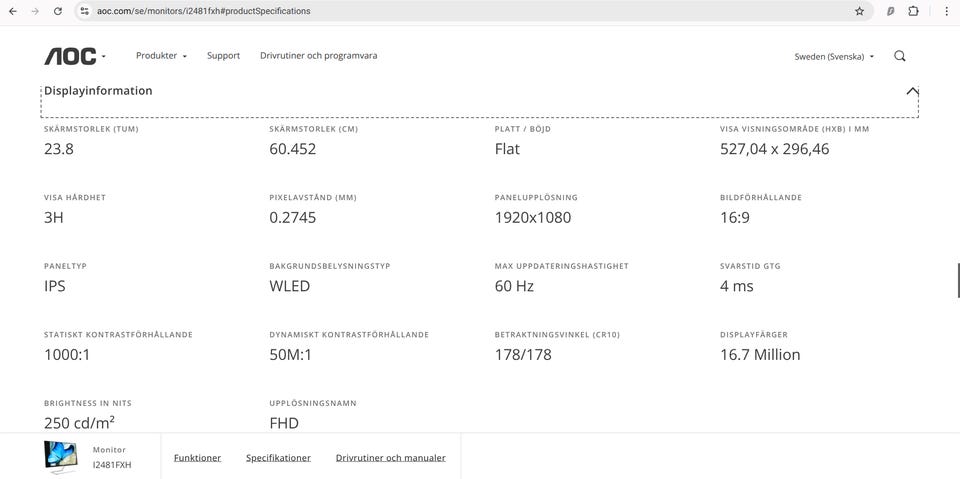Screen dimensions: 960x479
Task: Click the extension icon left of puzzle icon
Action: [890, 11]
